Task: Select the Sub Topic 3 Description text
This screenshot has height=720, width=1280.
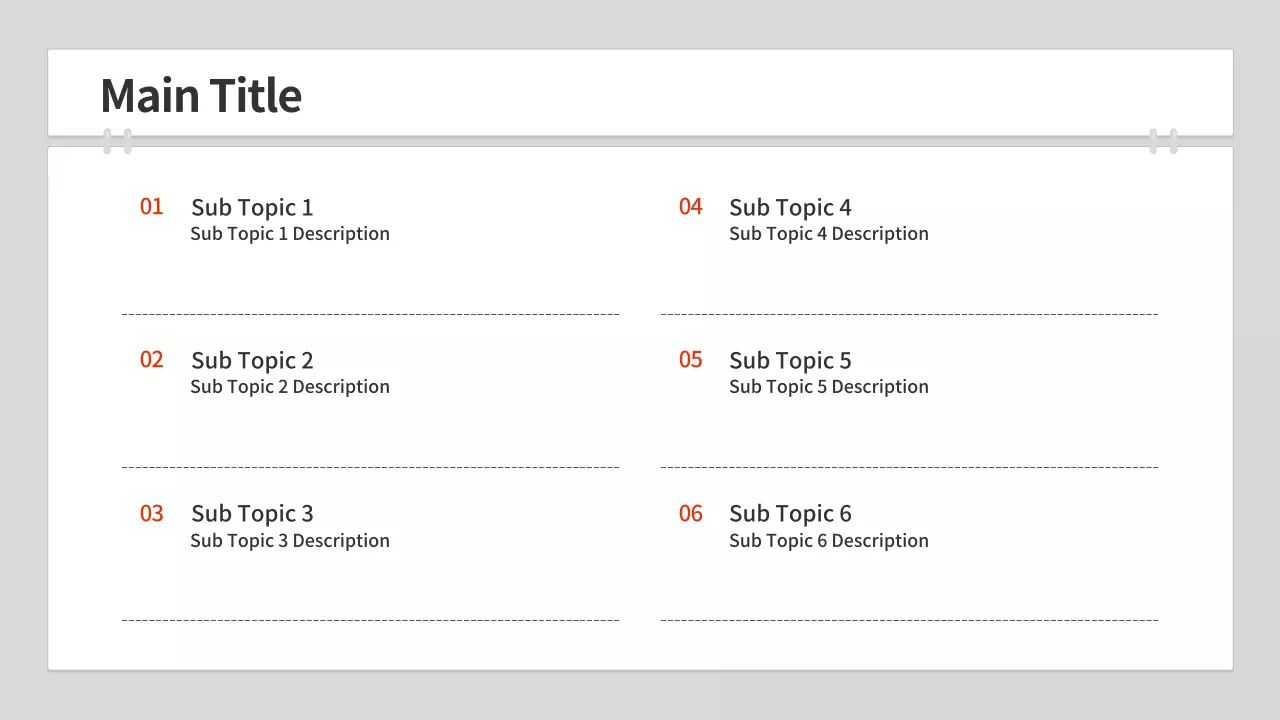Action: click(x=290, y=541)
